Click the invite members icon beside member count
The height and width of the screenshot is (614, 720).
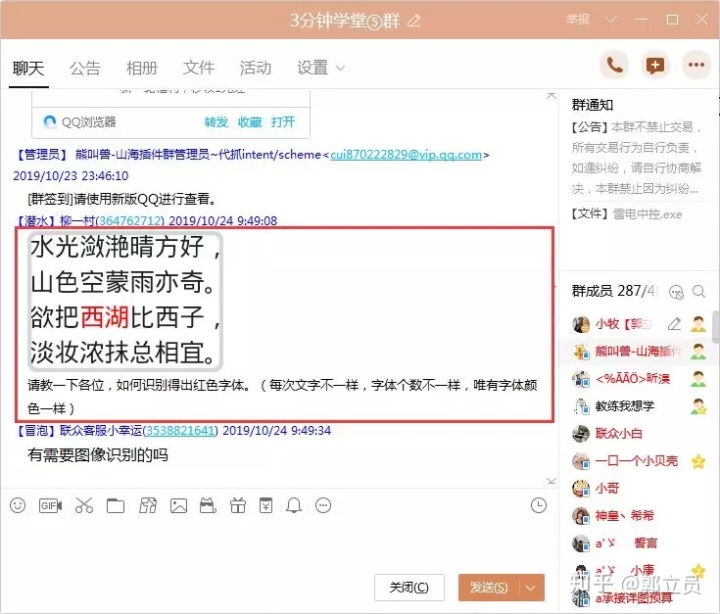[x=676, y=292]
